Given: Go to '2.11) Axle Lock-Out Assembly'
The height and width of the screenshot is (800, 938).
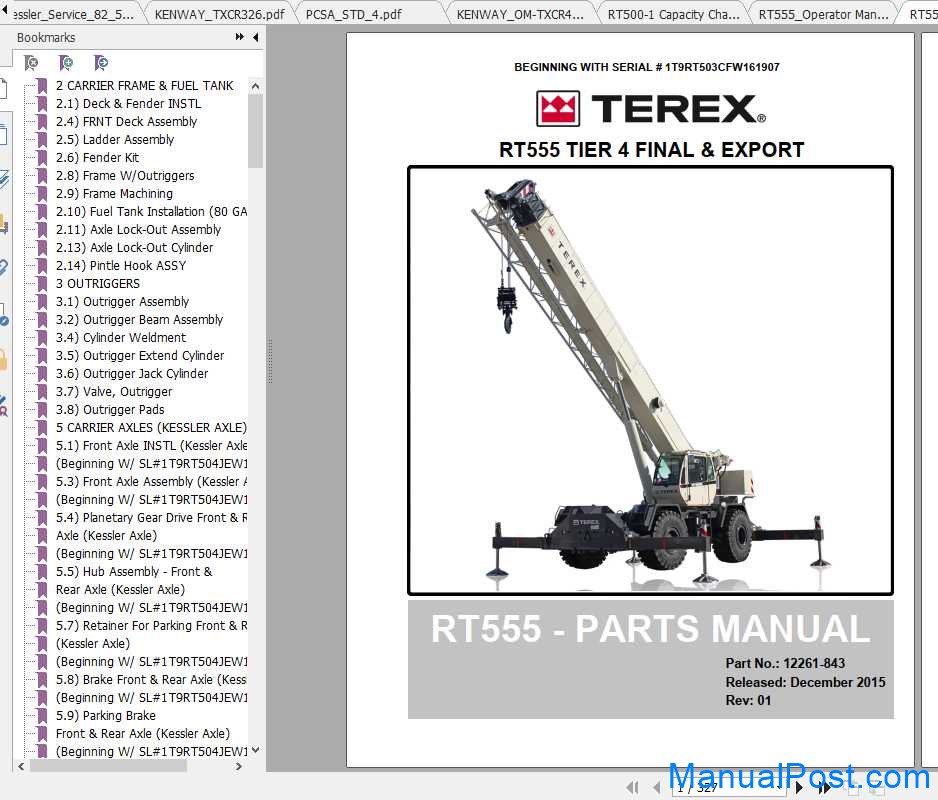Looking at the screenshot, I should pos(138,229).
